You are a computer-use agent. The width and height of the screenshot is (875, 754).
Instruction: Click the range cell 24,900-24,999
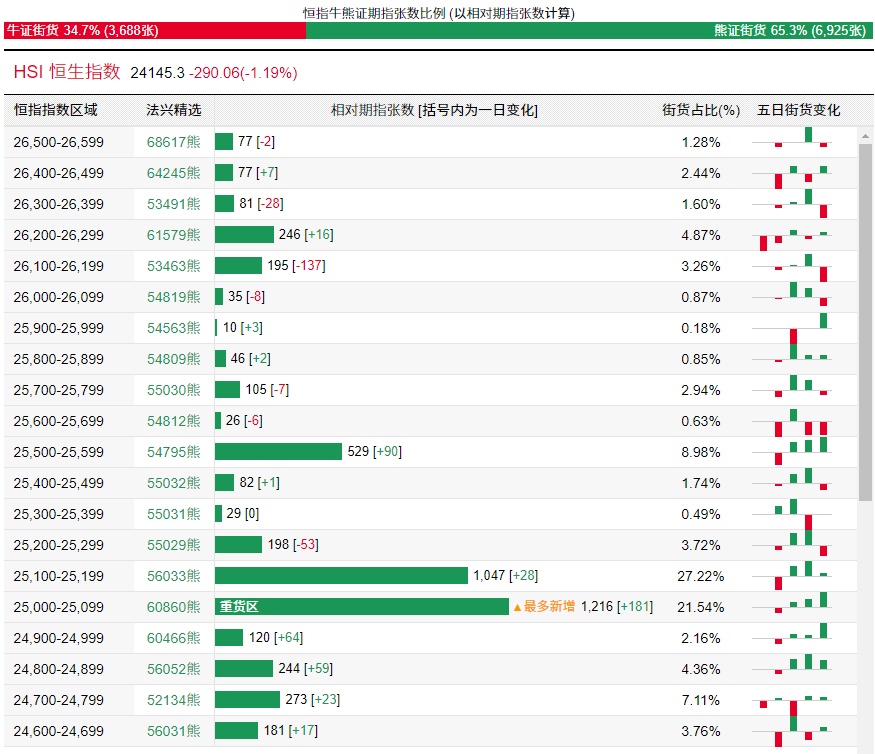point(59,638)
